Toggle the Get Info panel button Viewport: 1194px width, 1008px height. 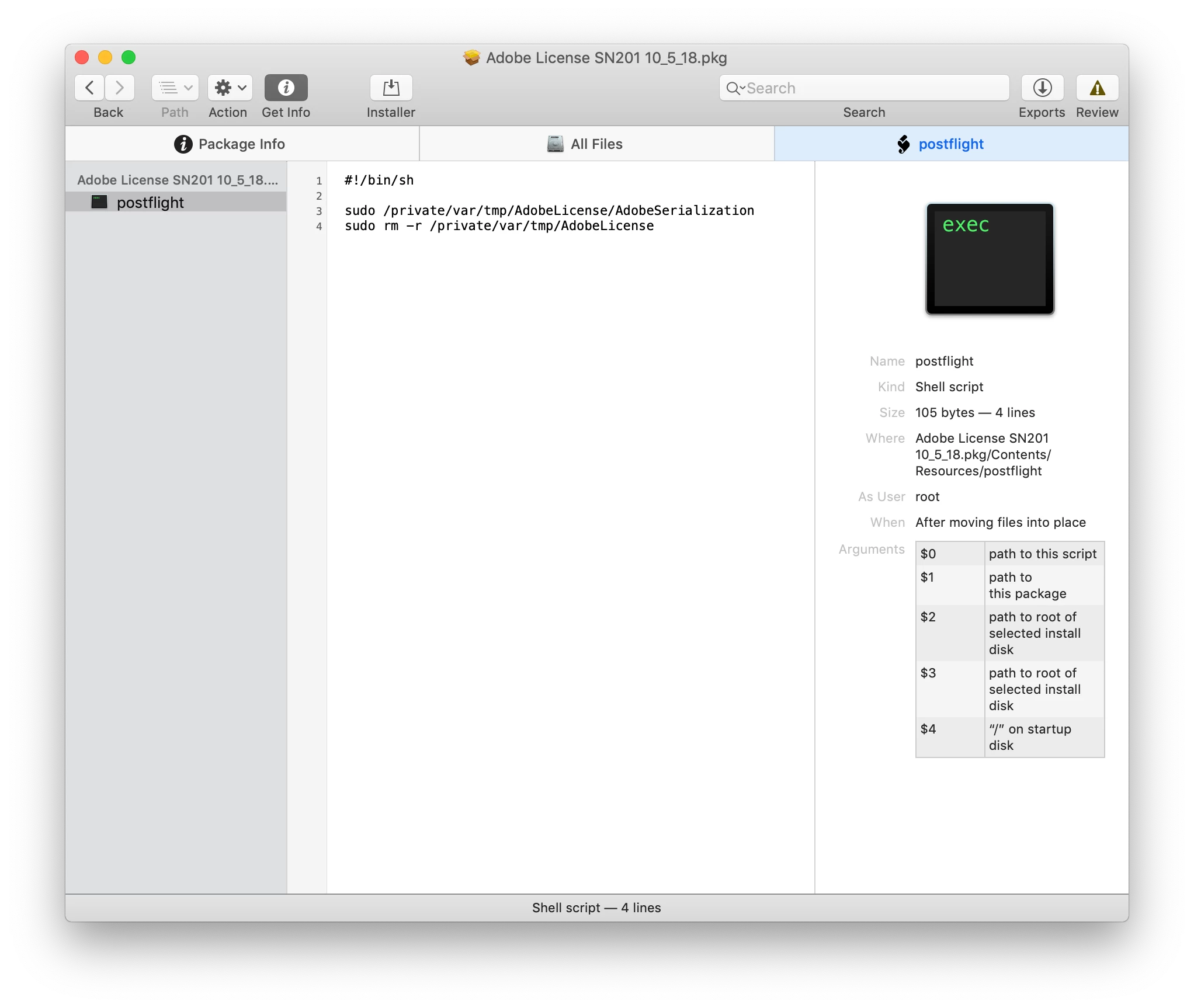coord(286,88)
